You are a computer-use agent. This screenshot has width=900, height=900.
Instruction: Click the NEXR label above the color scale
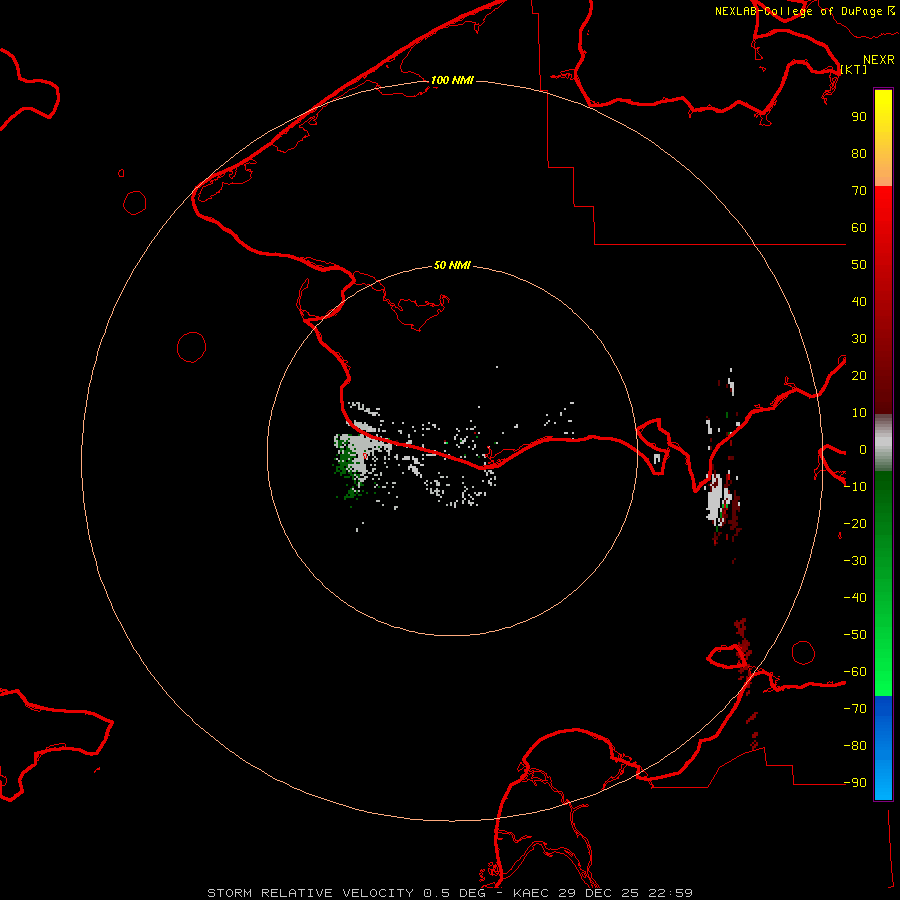point(879,60)
